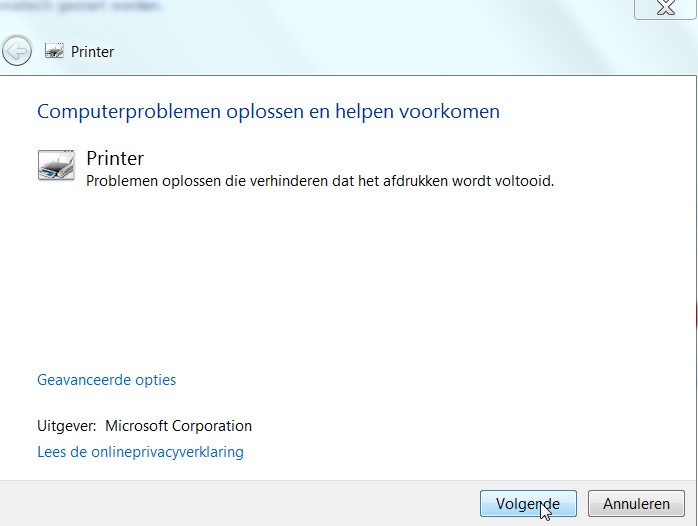Select the large Printer troubleshooter icon
This screenshot has height=526, width=698.
pyautogui.click(x=56, y=165)
